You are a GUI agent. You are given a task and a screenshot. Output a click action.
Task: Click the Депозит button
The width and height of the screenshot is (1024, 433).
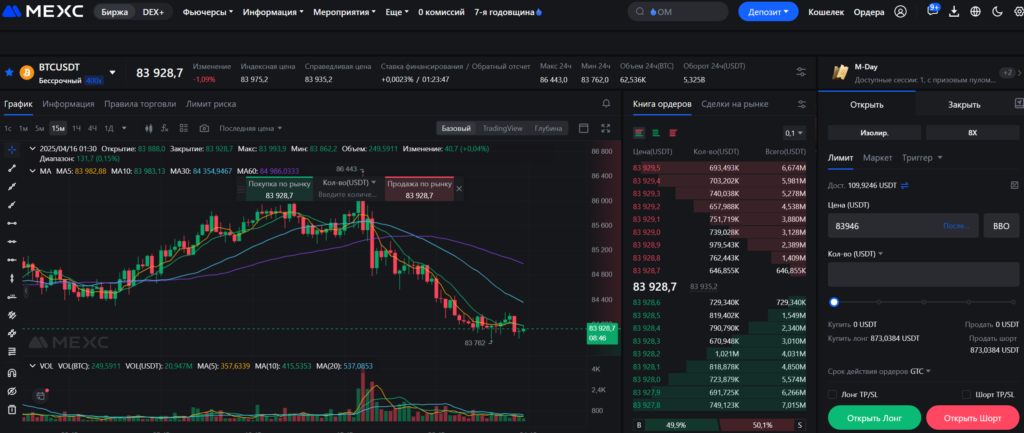coord(768,12)
